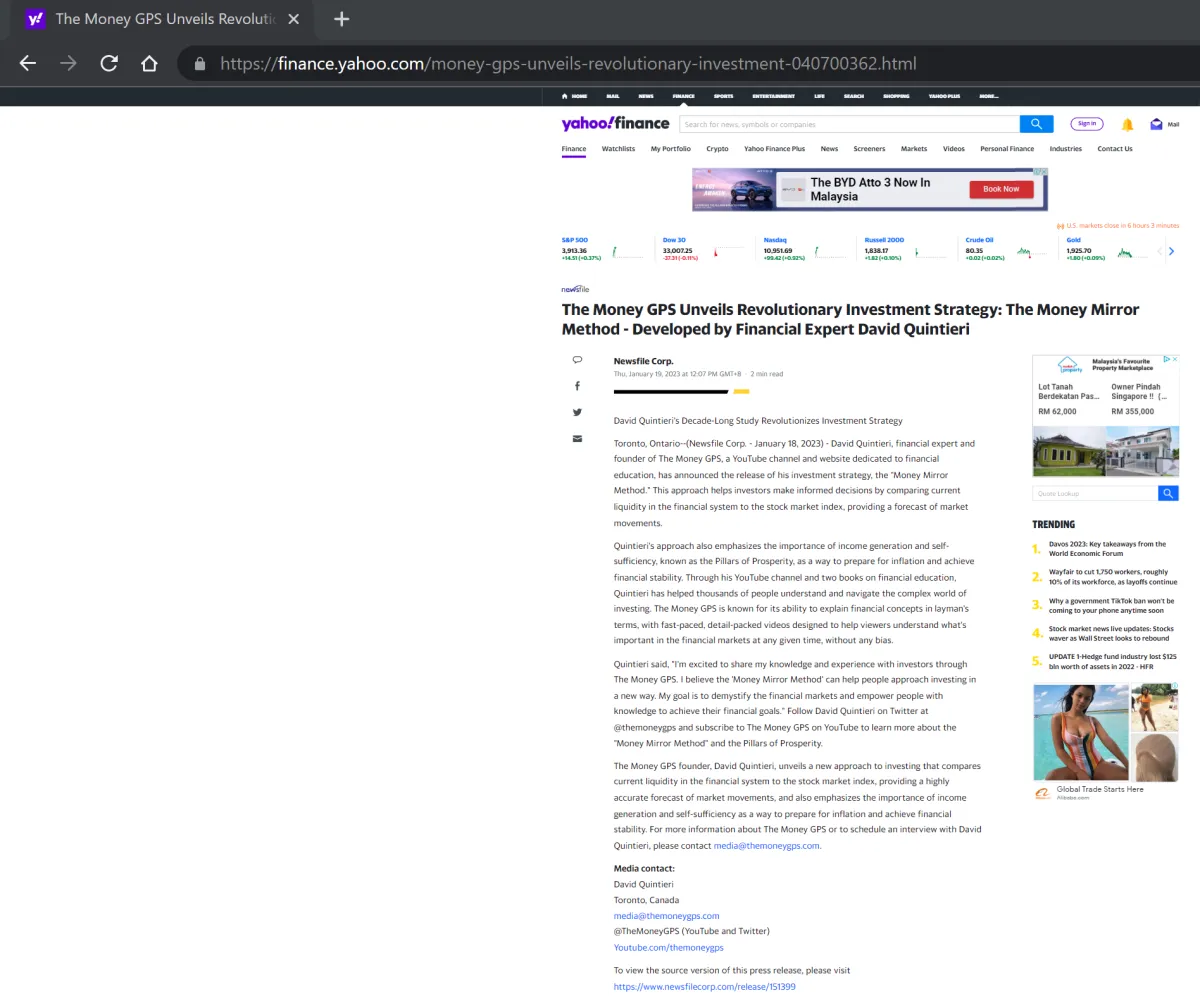
Task: Click the Sign in button
Action: pyautogui.click(x=1086, y=124)
